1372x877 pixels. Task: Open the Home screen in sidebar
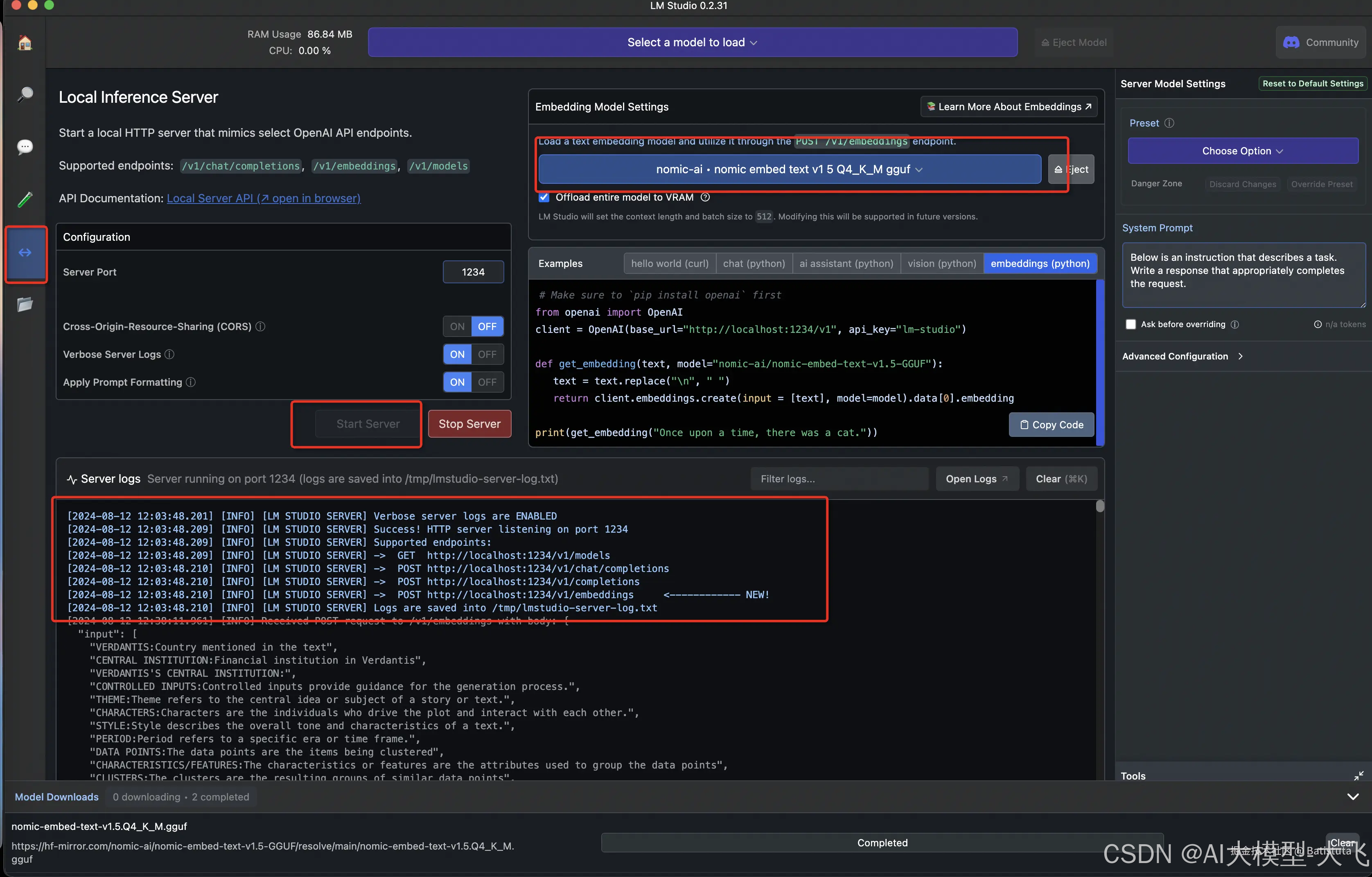point(25,43)
